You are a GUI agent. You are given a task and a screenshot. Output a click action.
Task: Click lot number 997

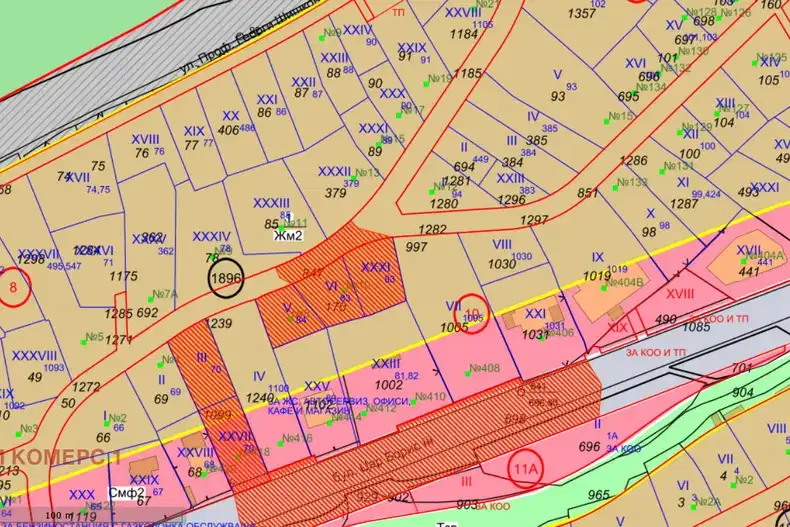tap(416, 247)
